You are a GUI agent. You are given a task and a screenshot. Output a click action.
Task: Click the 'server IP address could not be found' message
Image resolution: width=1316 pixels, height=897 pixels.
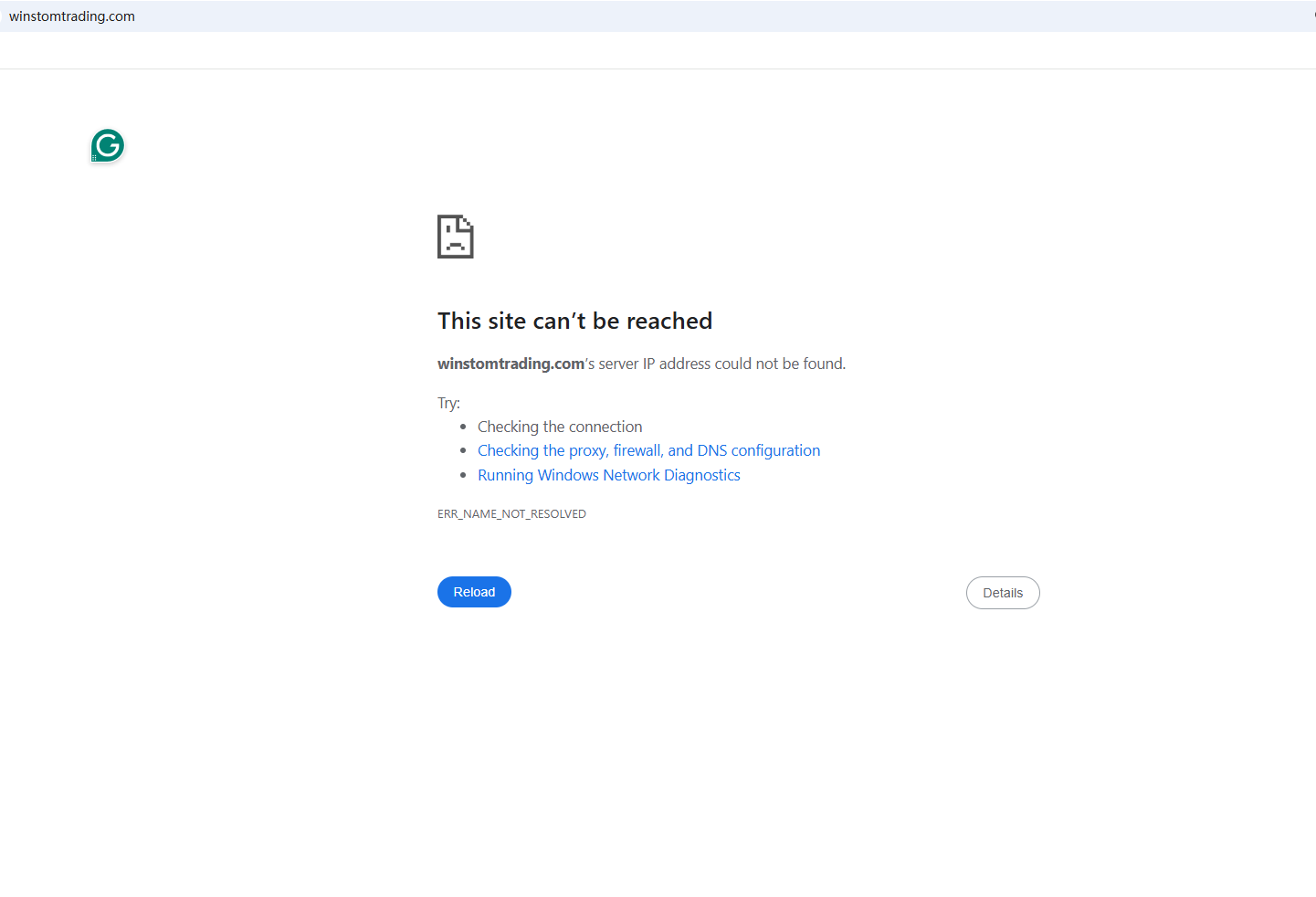pyautogui.click(x=642, y=364)
